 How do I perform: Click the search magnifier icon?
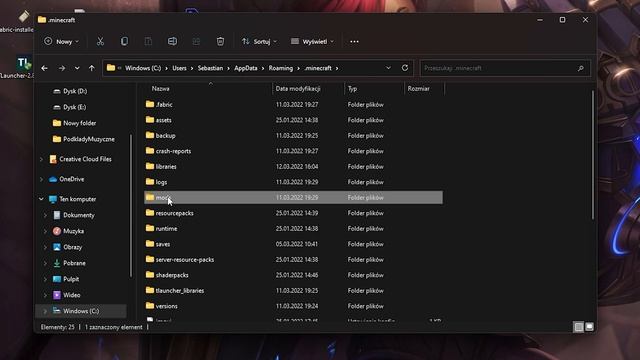[x=581, y=68]
